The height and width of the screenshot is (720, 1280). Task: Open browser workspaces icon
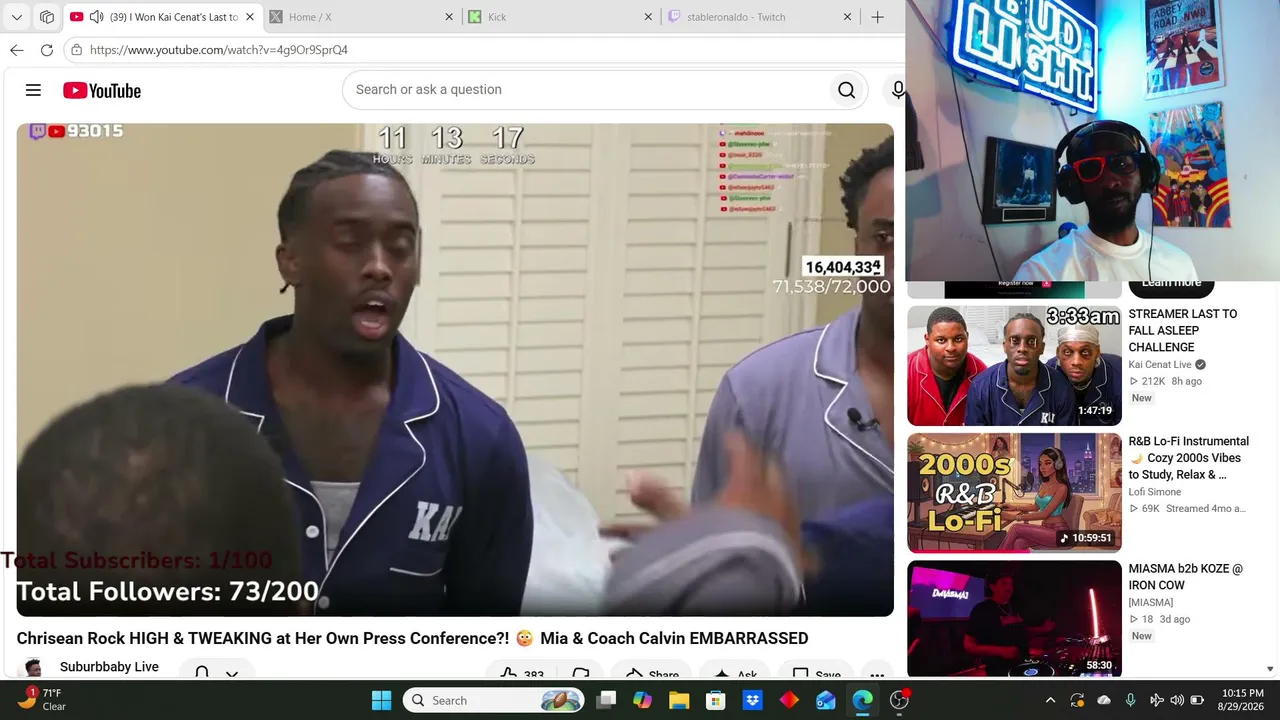47,17
